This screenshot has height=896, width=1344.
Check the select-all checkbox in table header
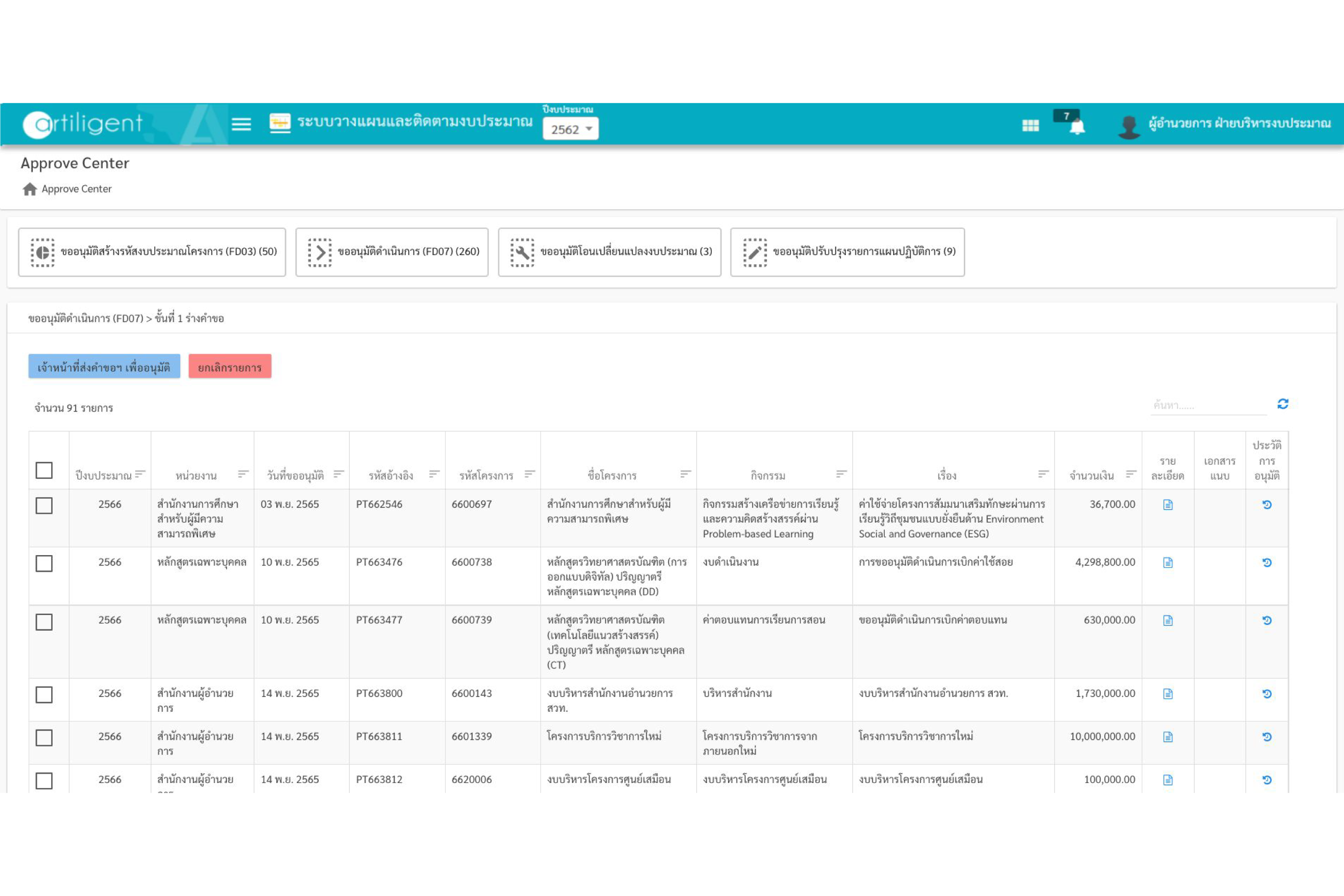pos(44,470)
